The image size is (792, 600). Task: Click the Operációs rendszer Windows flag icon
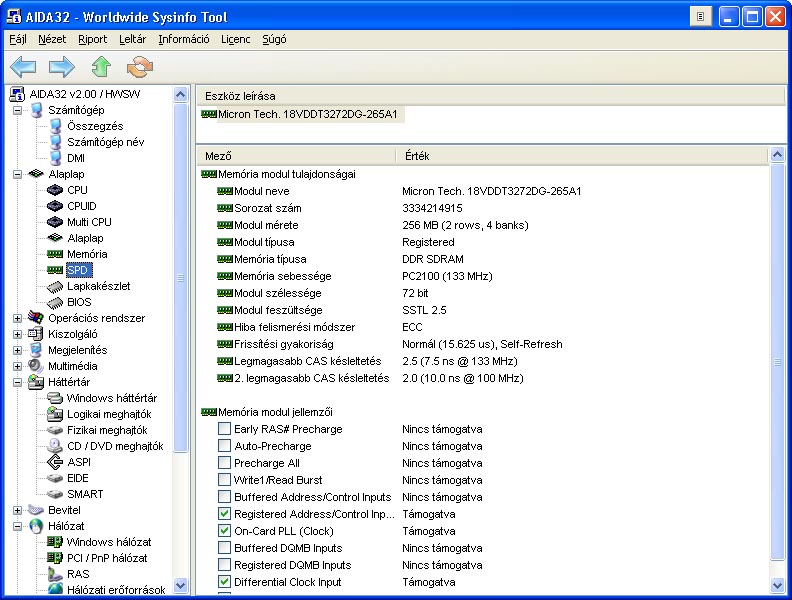pos(35,318)
